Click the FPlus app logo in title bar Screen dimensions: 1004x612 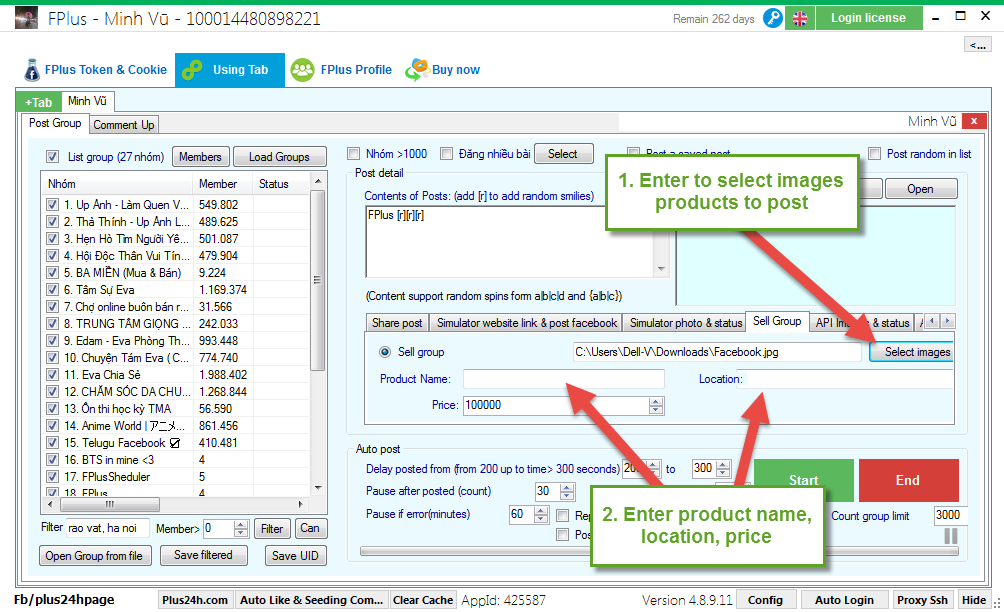click(26, 18)
